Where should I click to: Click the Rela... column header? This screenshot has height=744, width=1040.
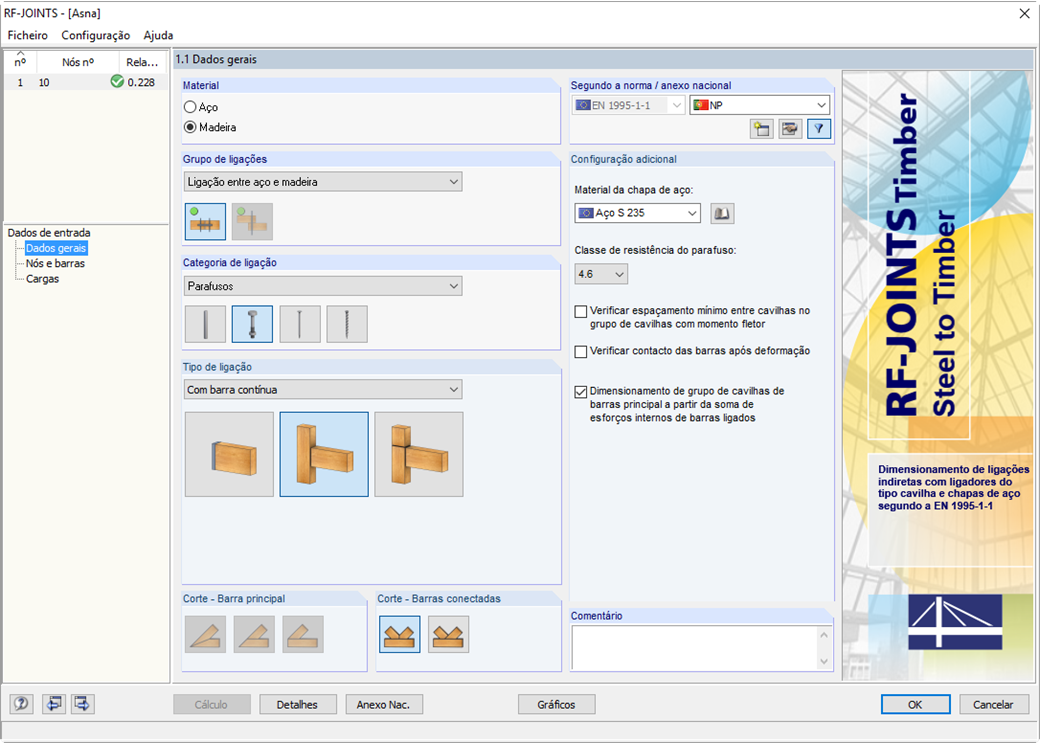142,62
